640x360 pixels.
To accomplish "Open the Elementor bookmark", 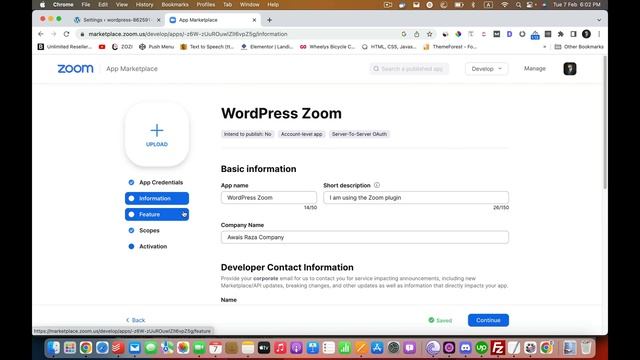I will [267, 47].
